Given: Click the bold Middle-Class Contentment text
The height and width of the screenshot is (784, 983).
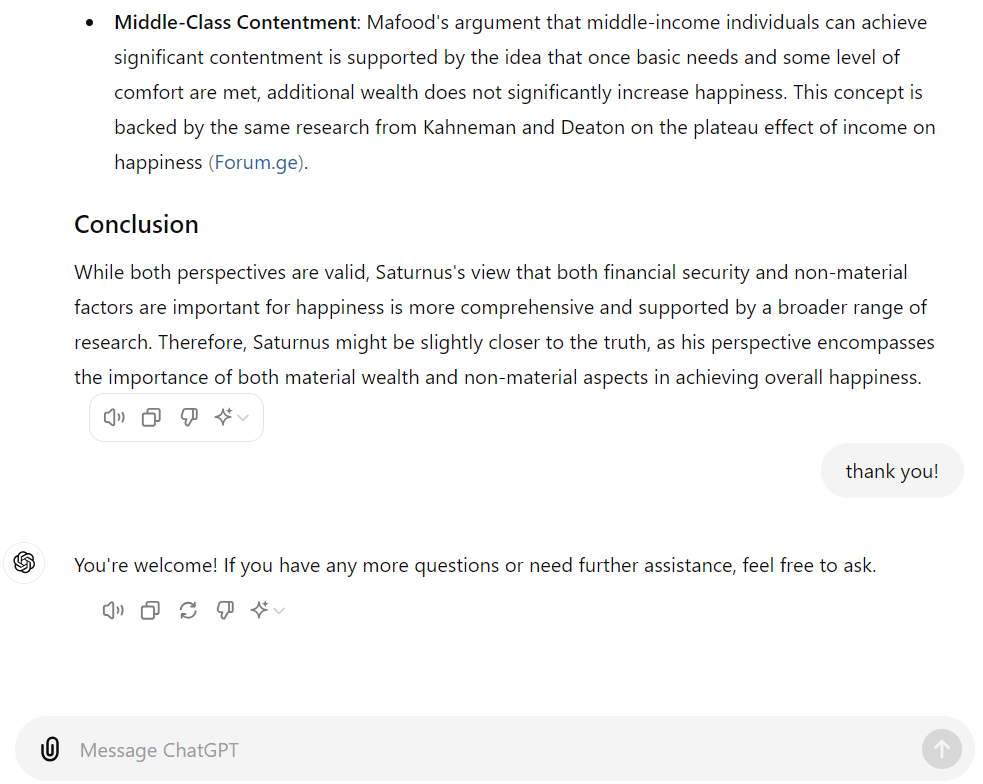Looking at the screenshot, I should (x=236, y=23).
